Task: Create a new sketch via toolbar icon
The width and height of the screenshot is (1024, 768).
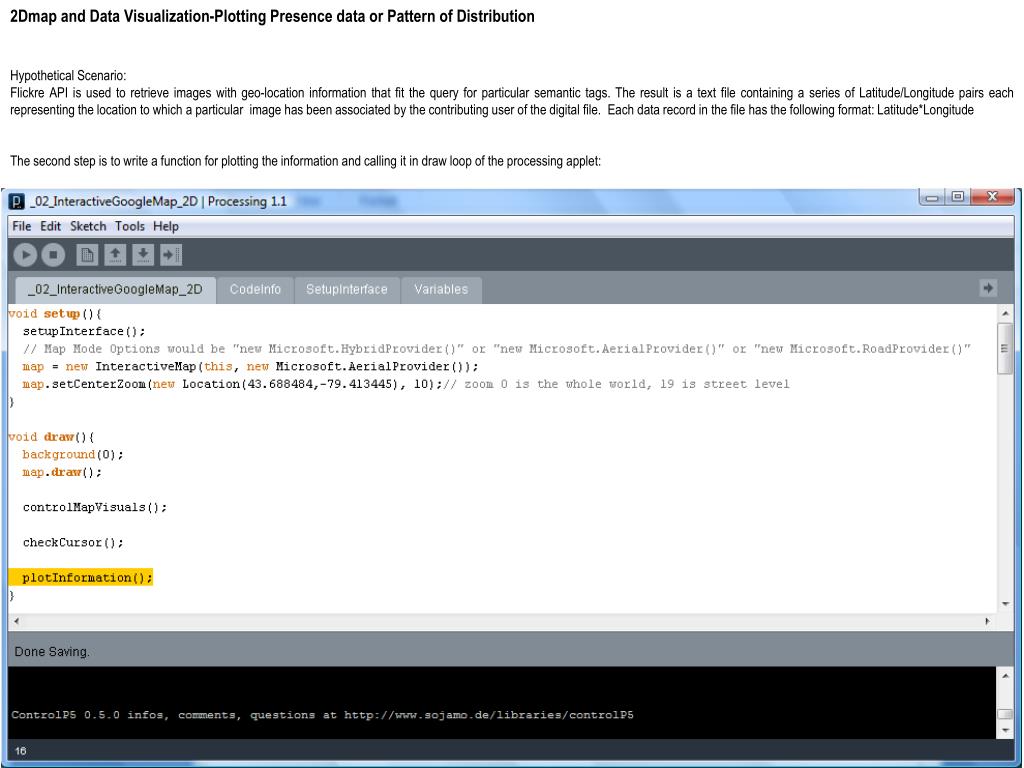Action: (x=87, y=255)
